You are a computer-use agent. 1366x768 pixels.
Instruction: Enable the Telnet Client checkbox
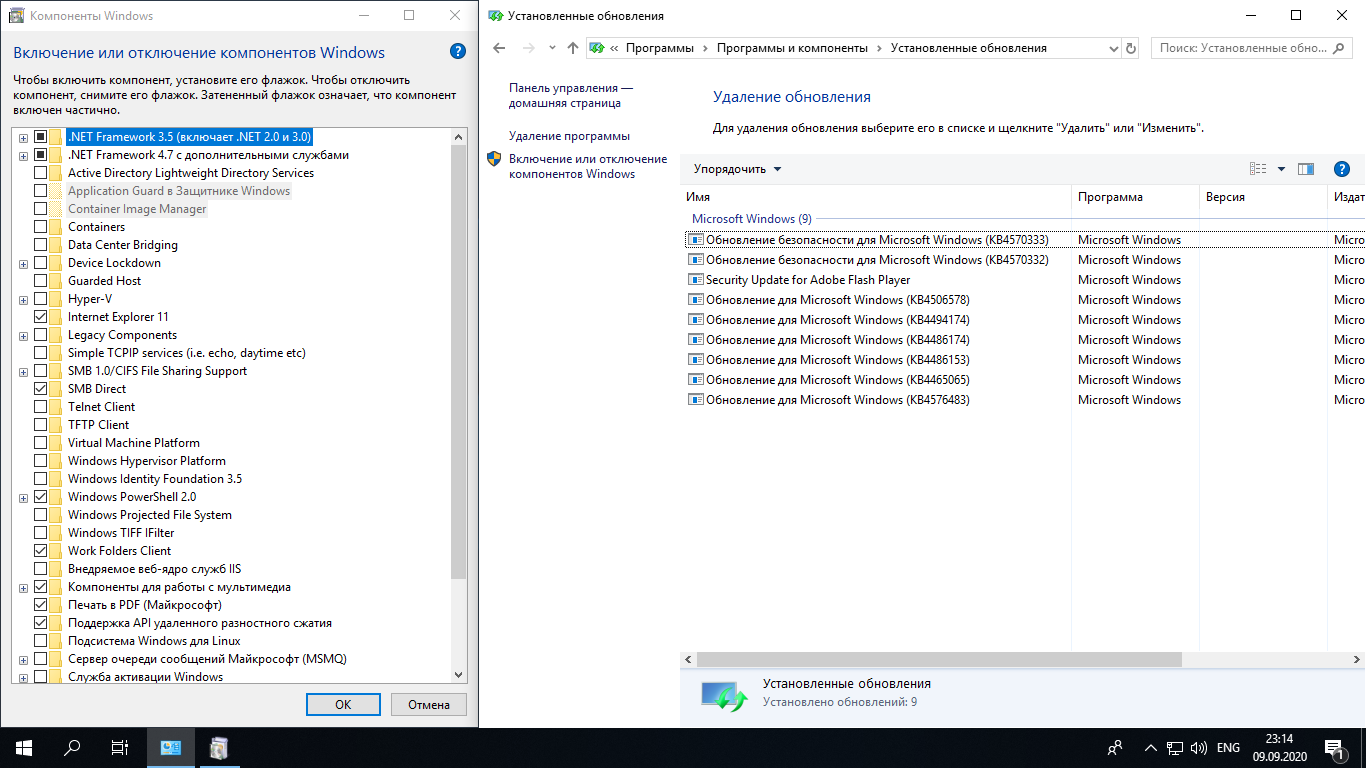(x=41, y=407)
